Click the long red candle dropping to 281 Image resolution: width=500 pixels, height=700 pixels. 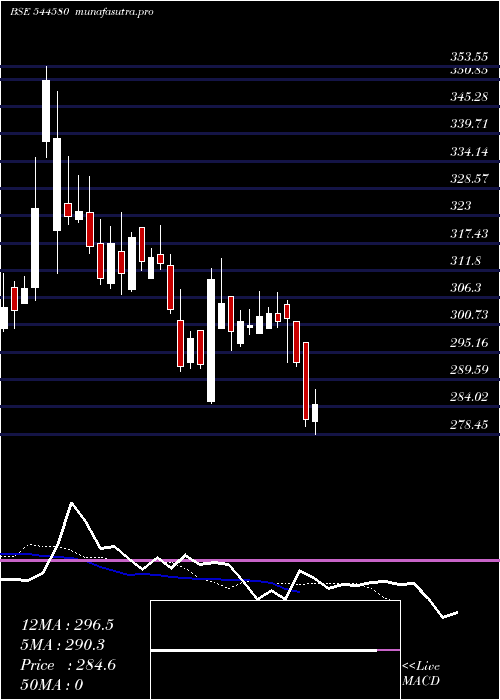coord(306,381)
